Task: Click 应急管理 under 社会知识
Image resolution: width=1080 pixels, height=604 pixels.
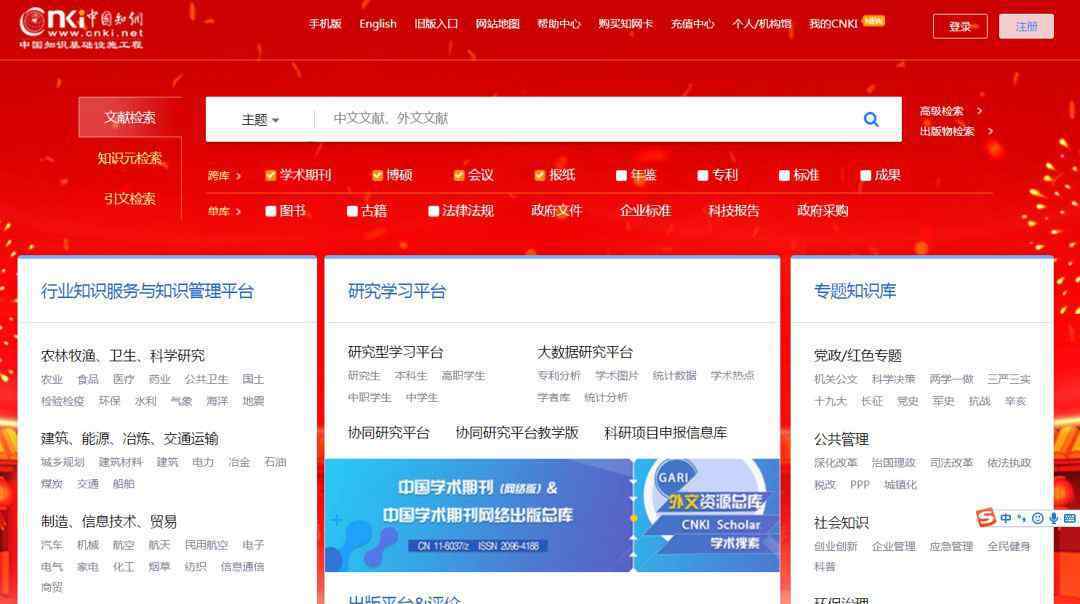Action: tap(951, 547)
